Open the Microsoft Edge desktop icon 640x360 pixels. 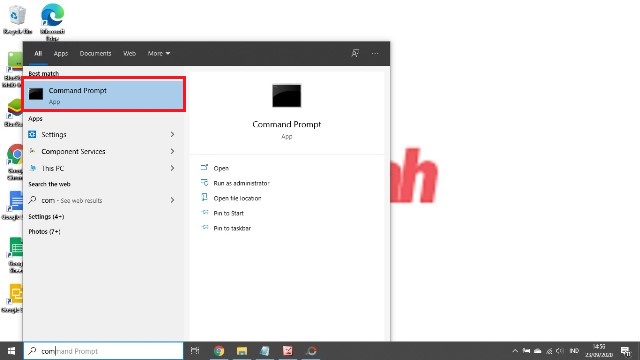[x=52, y=22]
